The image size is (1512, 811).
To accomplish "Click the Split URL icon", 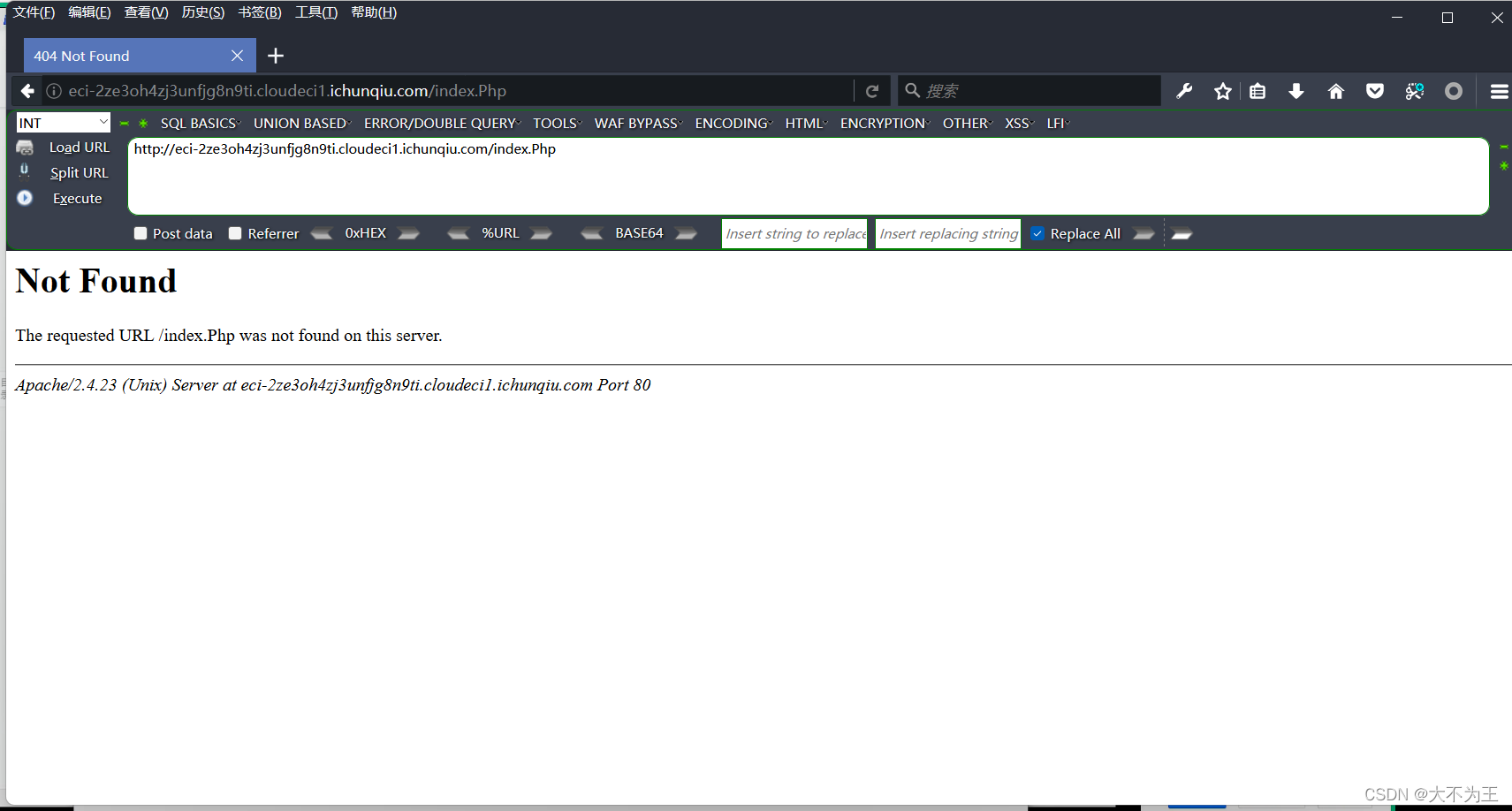I will pyautogui.click(x=25, y=171).
